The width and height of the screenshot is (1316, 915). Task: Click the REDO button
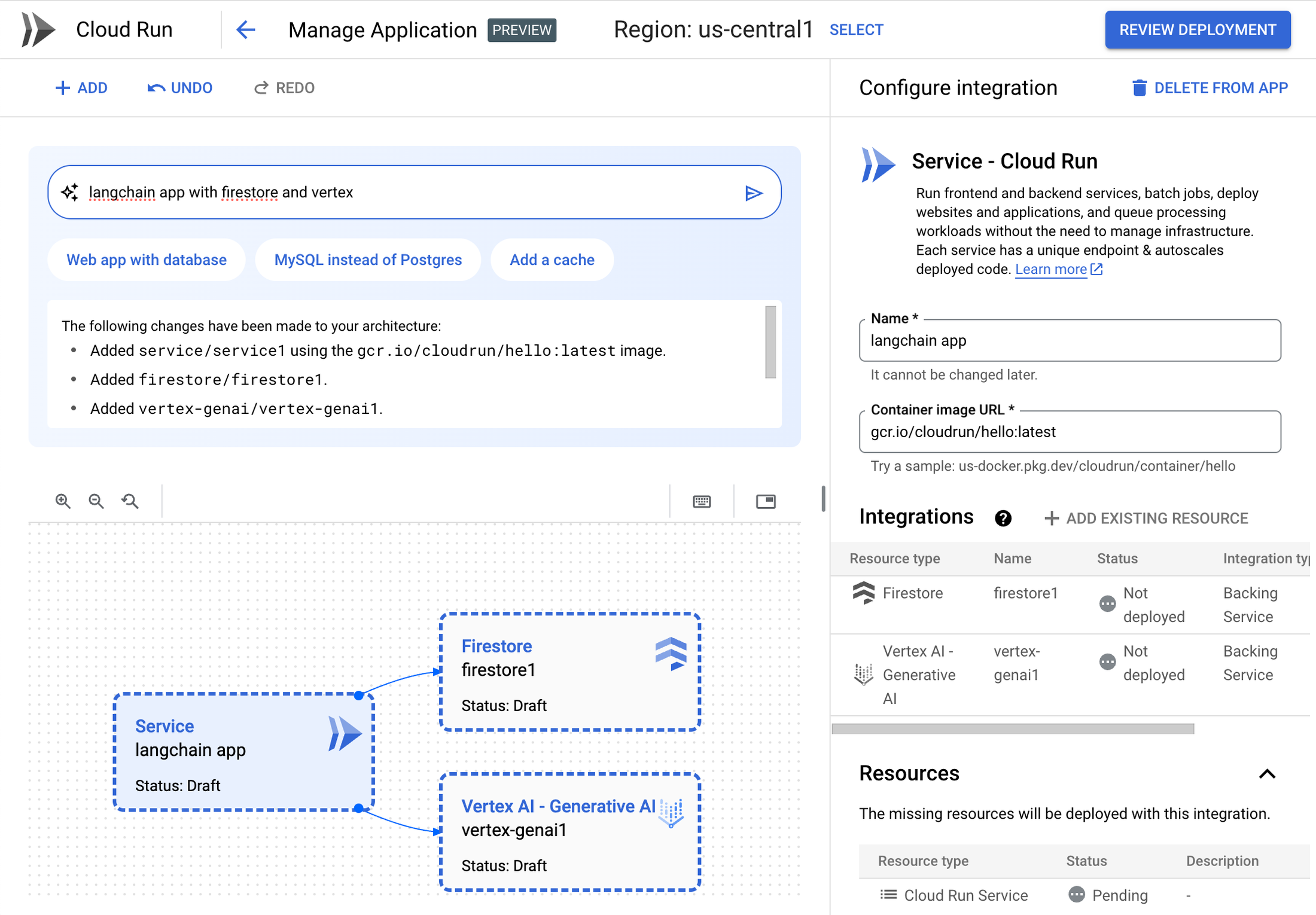click(284, 88)
